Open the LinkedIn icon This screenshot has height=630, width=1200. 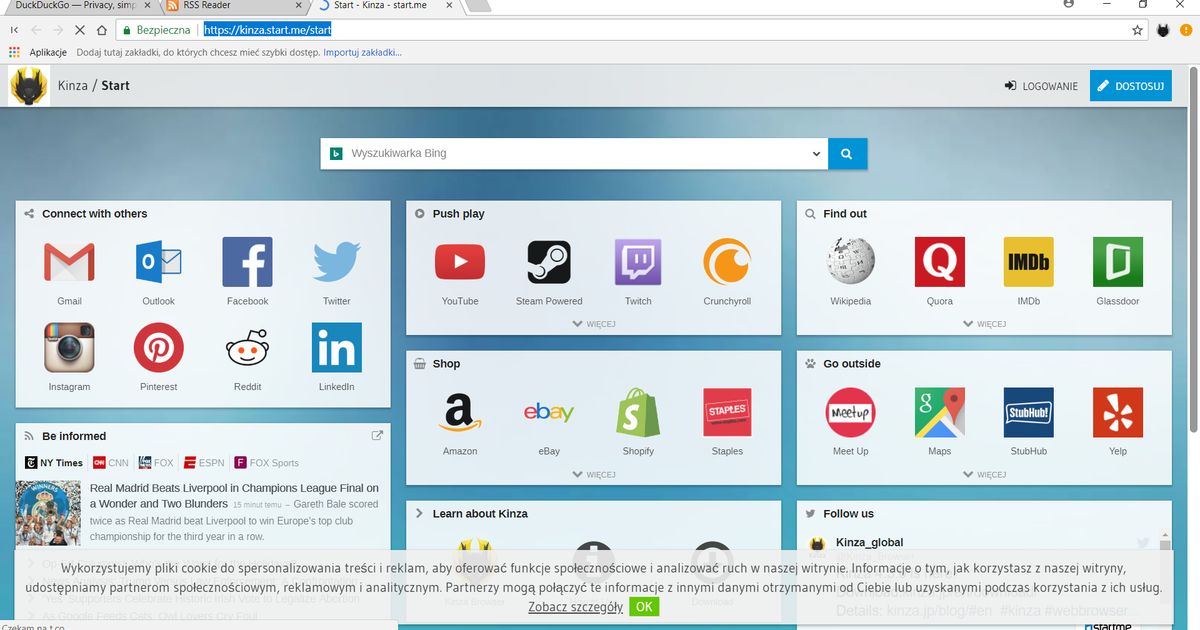click(337, 348)
